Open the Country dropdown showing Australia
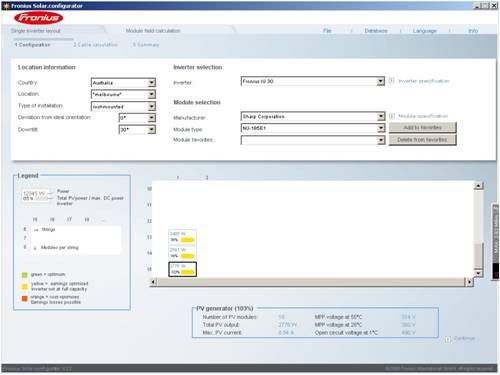This screenshot has height=375, width=500. [x=123, y=82]
